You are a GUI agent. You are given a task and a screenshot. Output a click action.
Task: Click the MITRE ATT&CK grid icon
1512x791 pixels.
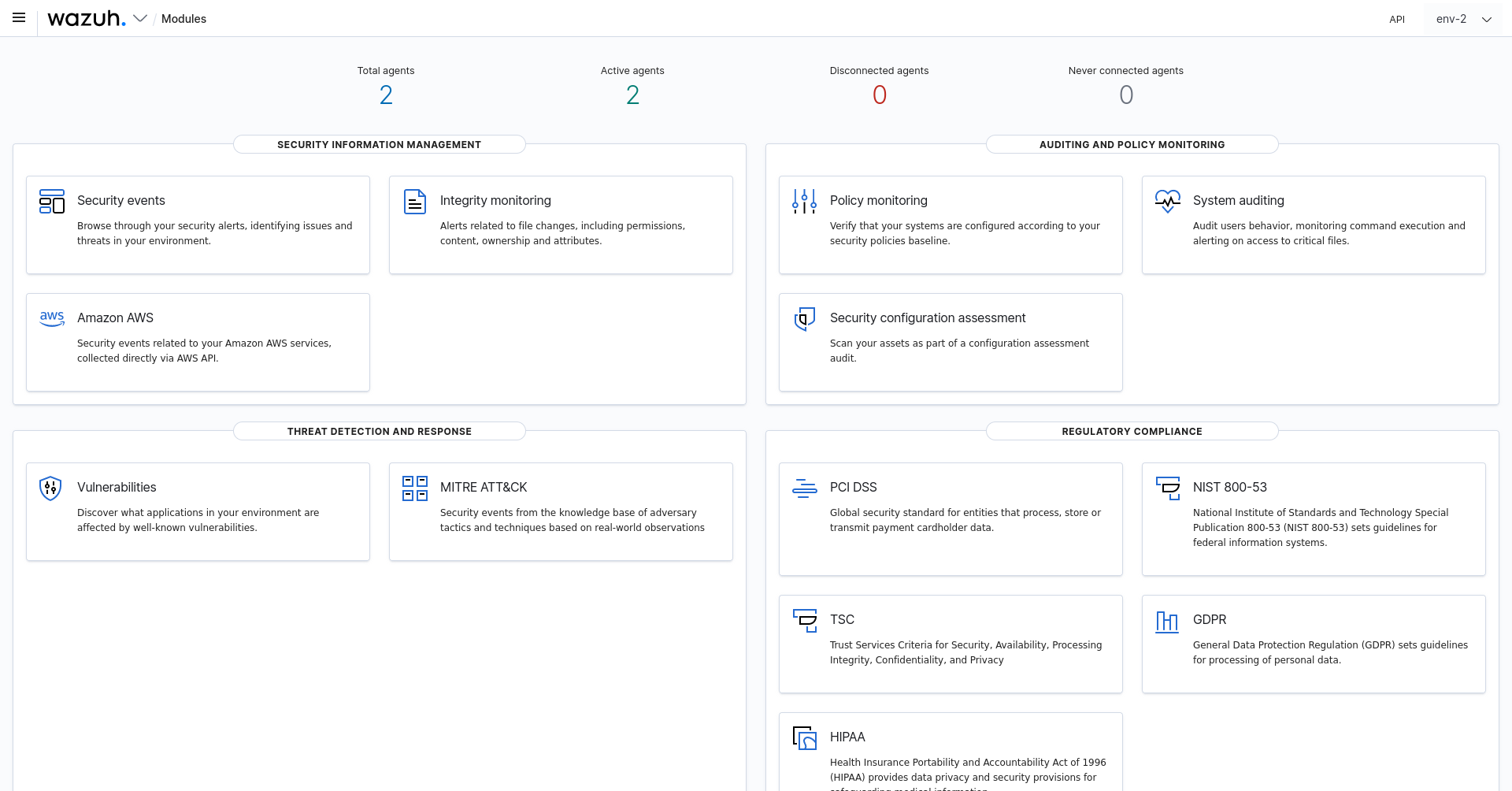coord(414,488)
